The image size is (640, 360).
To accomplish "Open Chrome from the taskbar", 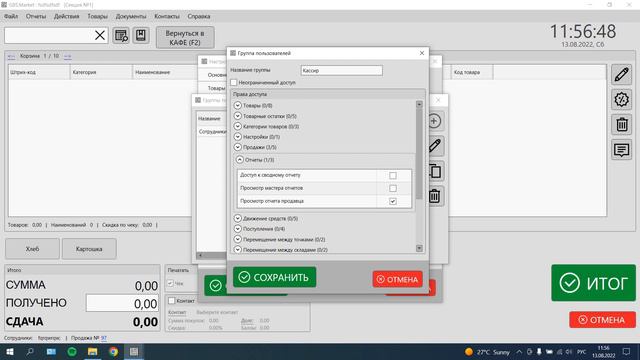I will click(113, 352).
